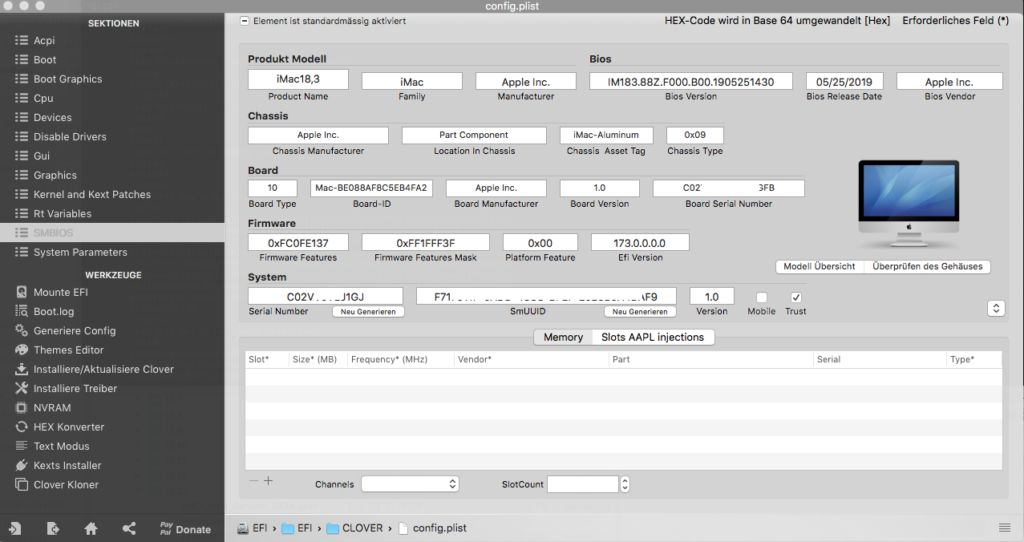Open Rt Variables section
The image size is (1024, 542).
coord(112,214)
